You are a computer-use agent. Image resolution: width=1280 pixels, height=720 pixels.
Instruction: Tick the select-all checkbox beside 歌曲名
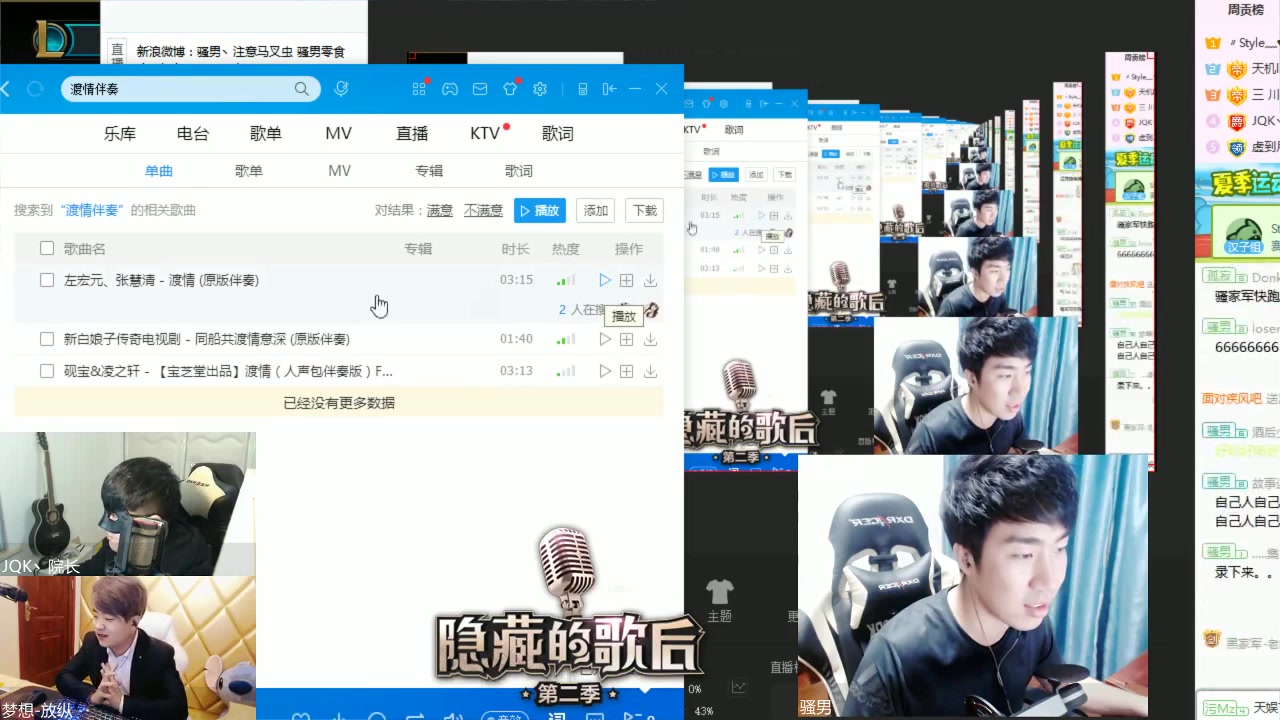(47, 248)
